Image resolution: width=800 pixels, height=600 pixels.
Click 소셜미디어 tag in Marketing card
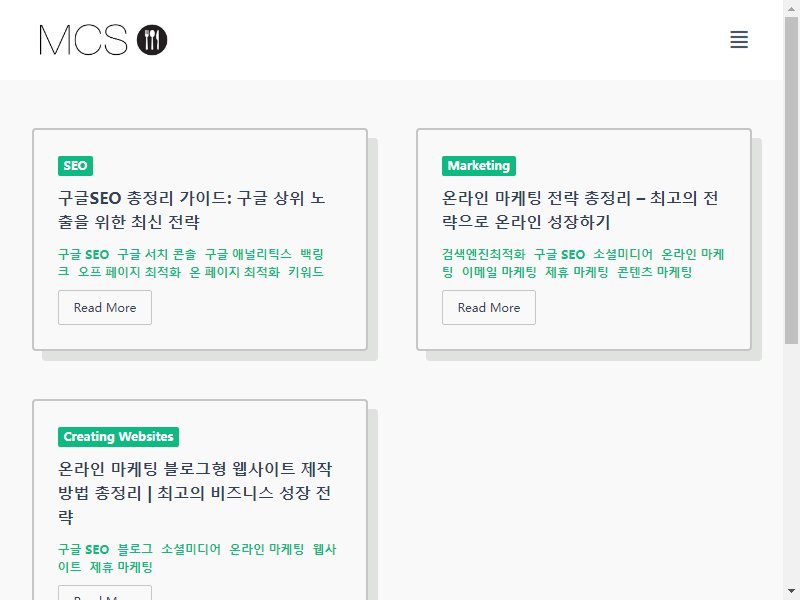click(623, 255)
